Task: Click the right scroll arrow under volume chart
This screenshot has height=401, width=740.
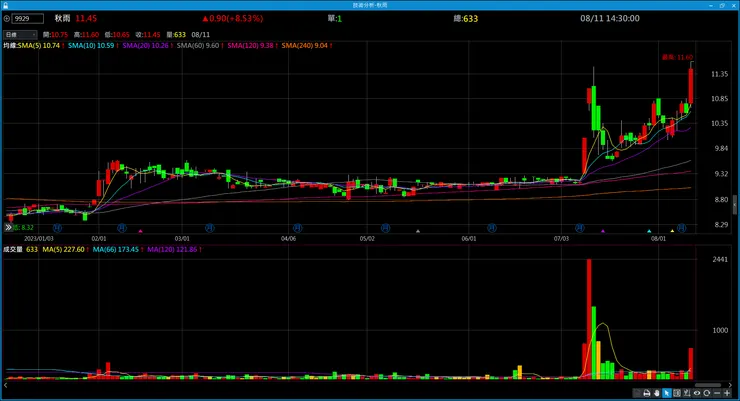Action: click(x=730, y=385)
